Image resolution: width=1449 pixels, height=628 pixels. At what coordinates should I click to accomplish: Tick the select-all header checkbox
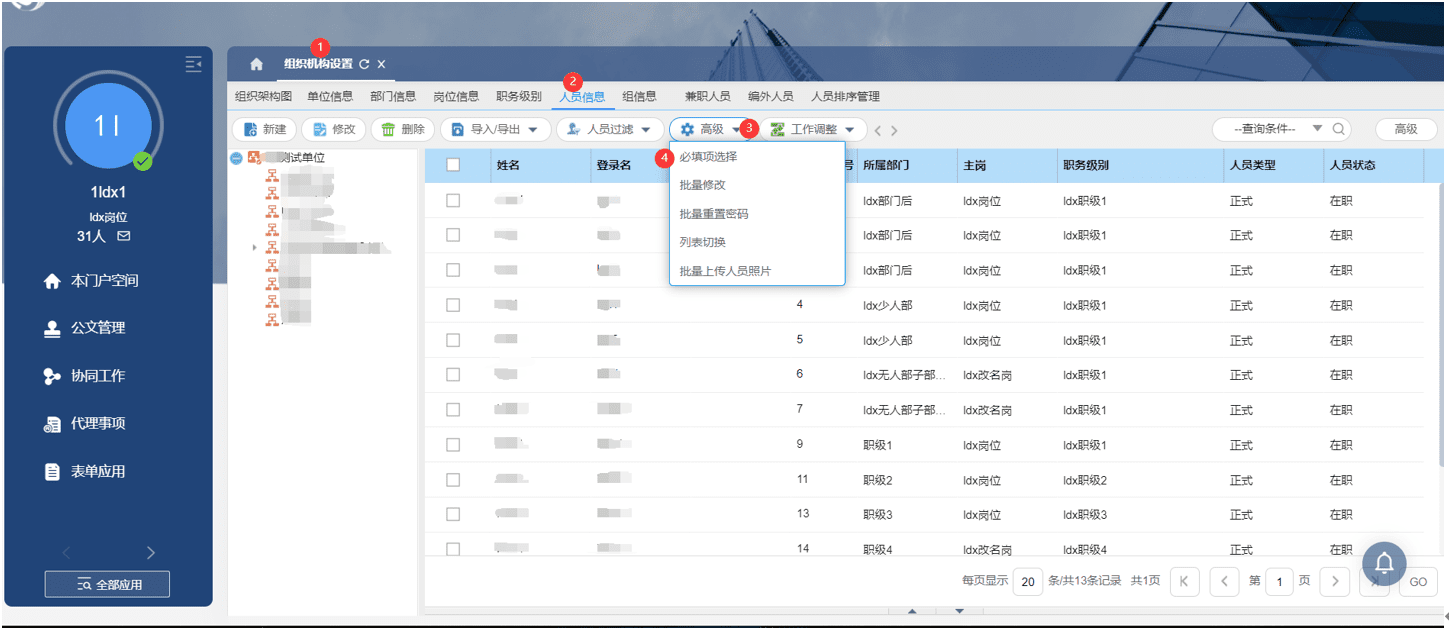[453, 165]
